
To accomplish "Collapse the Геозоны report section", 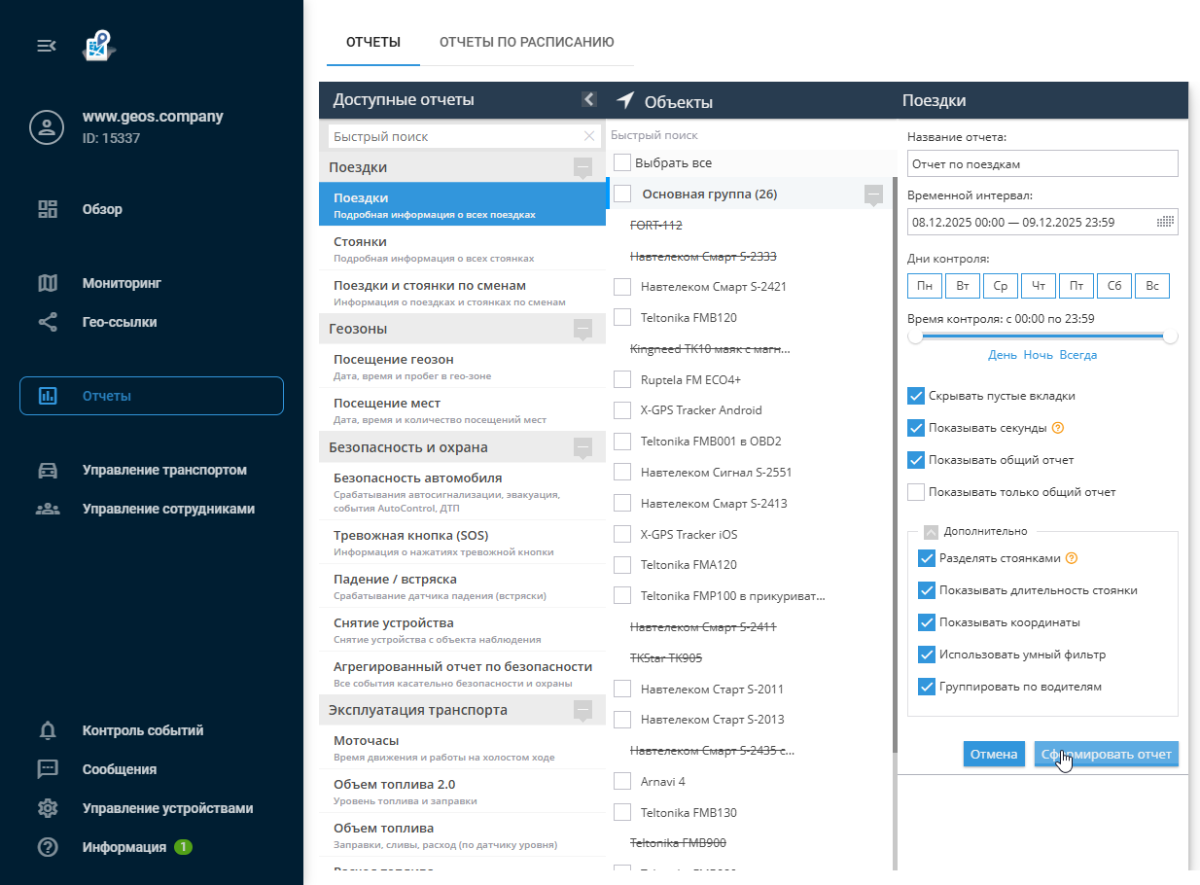I will pyautogui.click(x=583, y=328).
